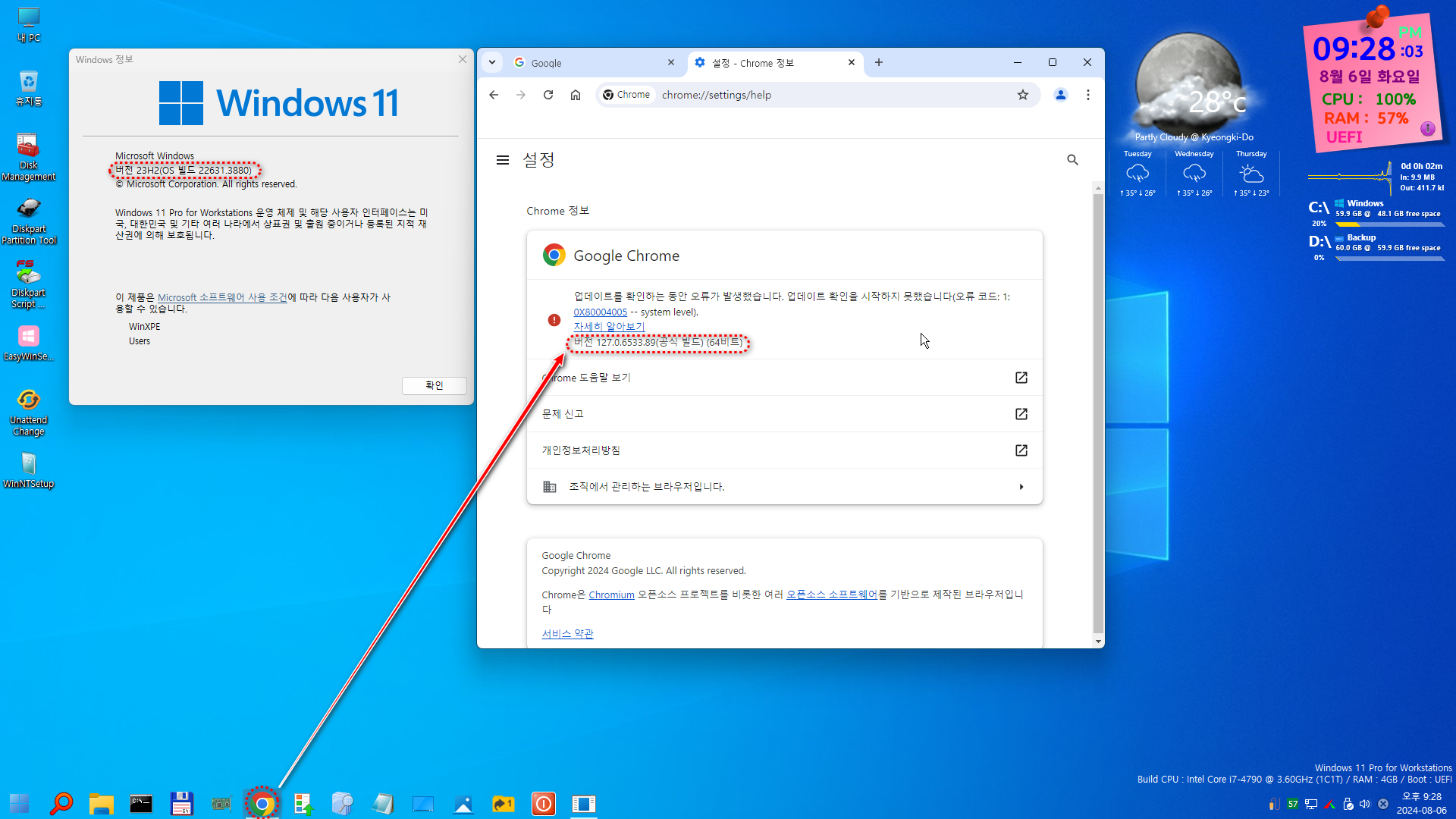Screen dimensions: 1456x819
Task: Open the 휴지통 recycle bin icon
Action: 29,88
